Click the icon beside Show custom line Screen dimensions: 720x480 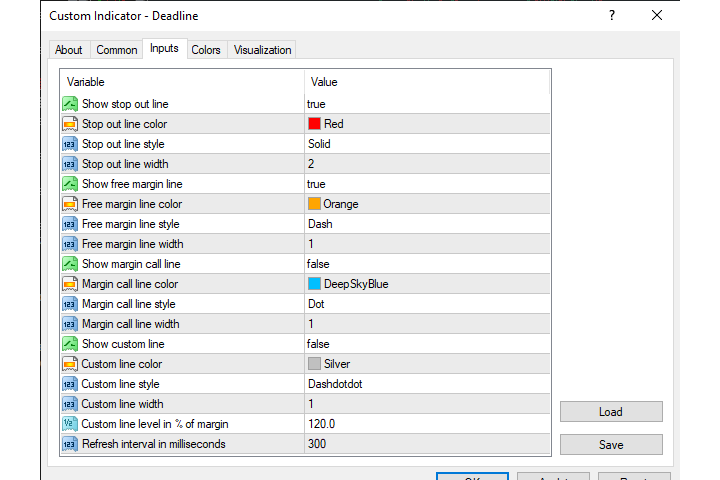[70, 344]
